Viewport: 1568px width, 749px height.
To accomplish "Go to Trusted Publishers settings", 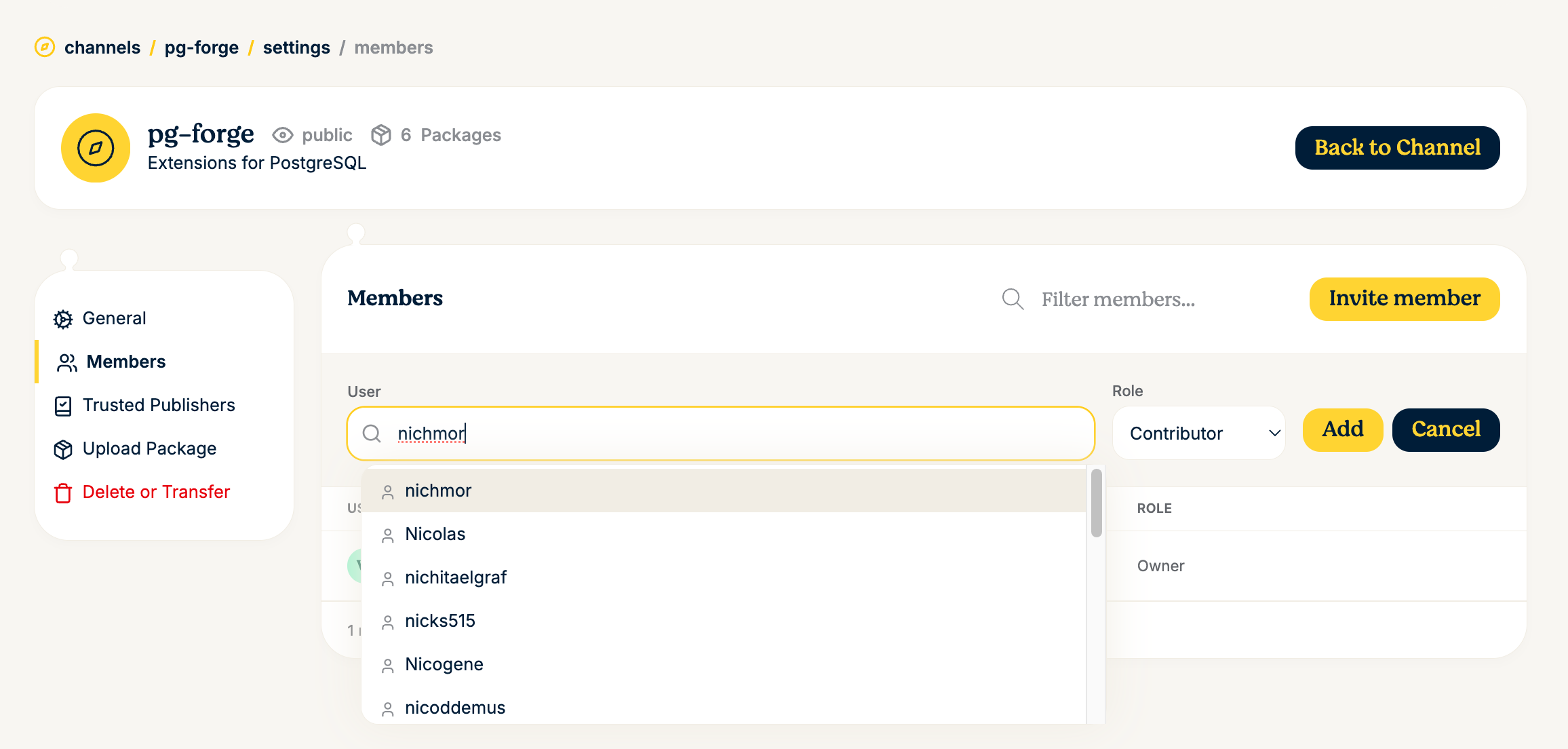I will [x=159, y=405].
